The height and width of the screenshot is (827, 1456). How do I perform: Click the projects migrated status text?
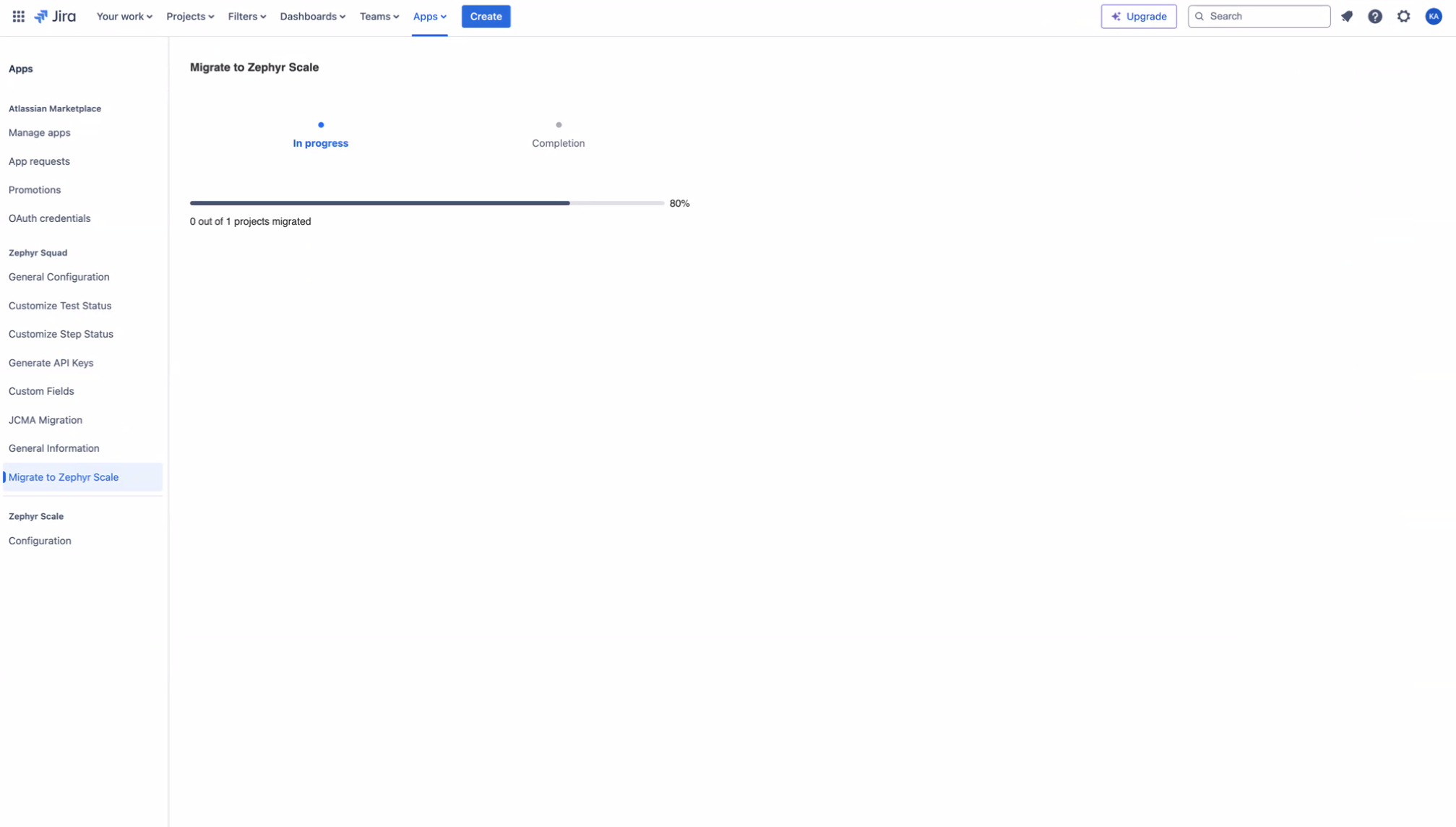pyautogui.click(x=250, y=221)
